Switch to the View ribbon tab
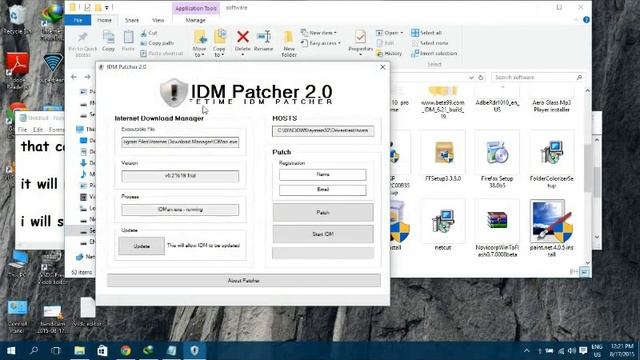This screenshot has height=360, width=640. pyautogui.click(x=158, y=20)
